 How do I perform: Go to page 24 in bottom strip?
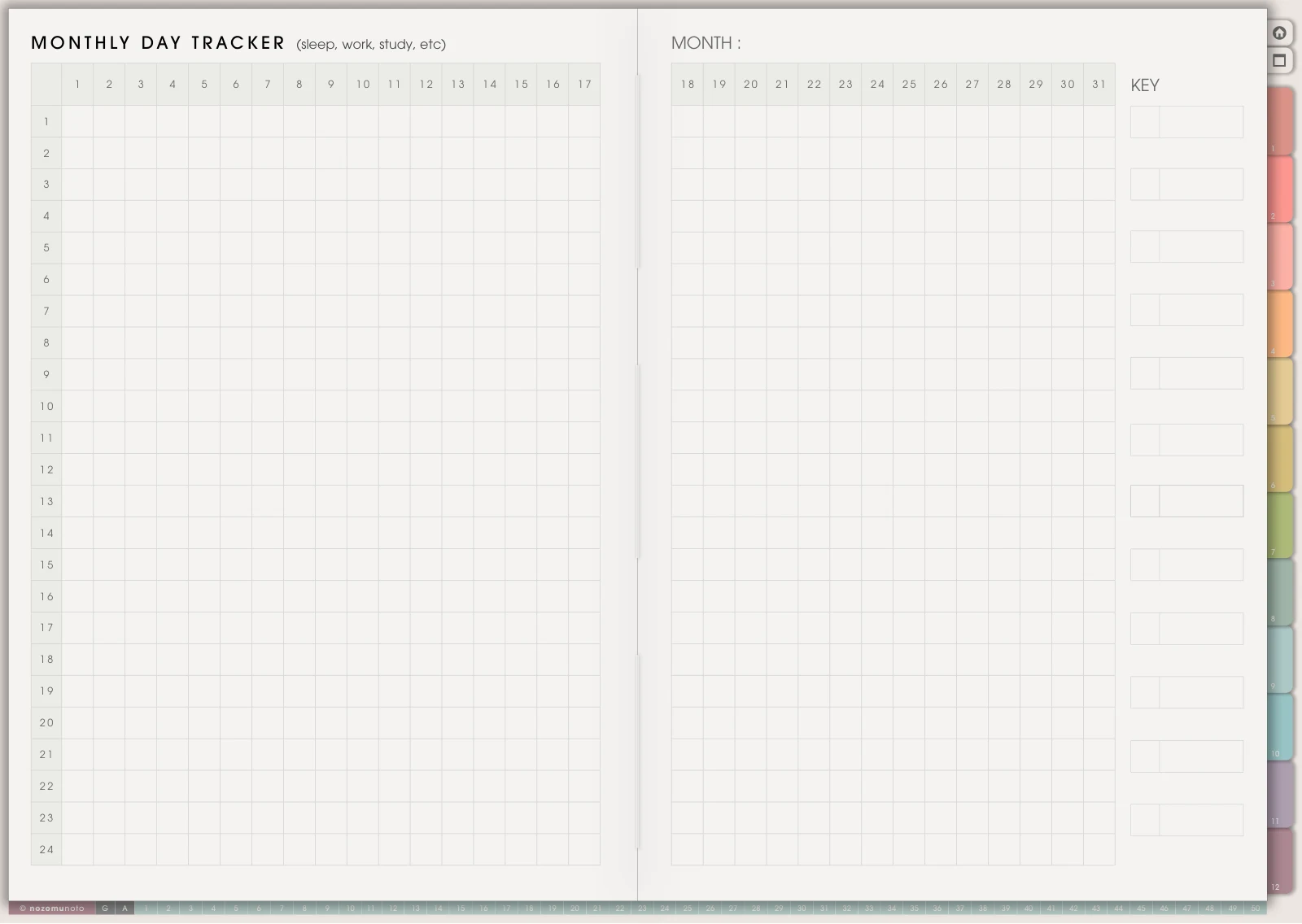click(x=665, y=909)
